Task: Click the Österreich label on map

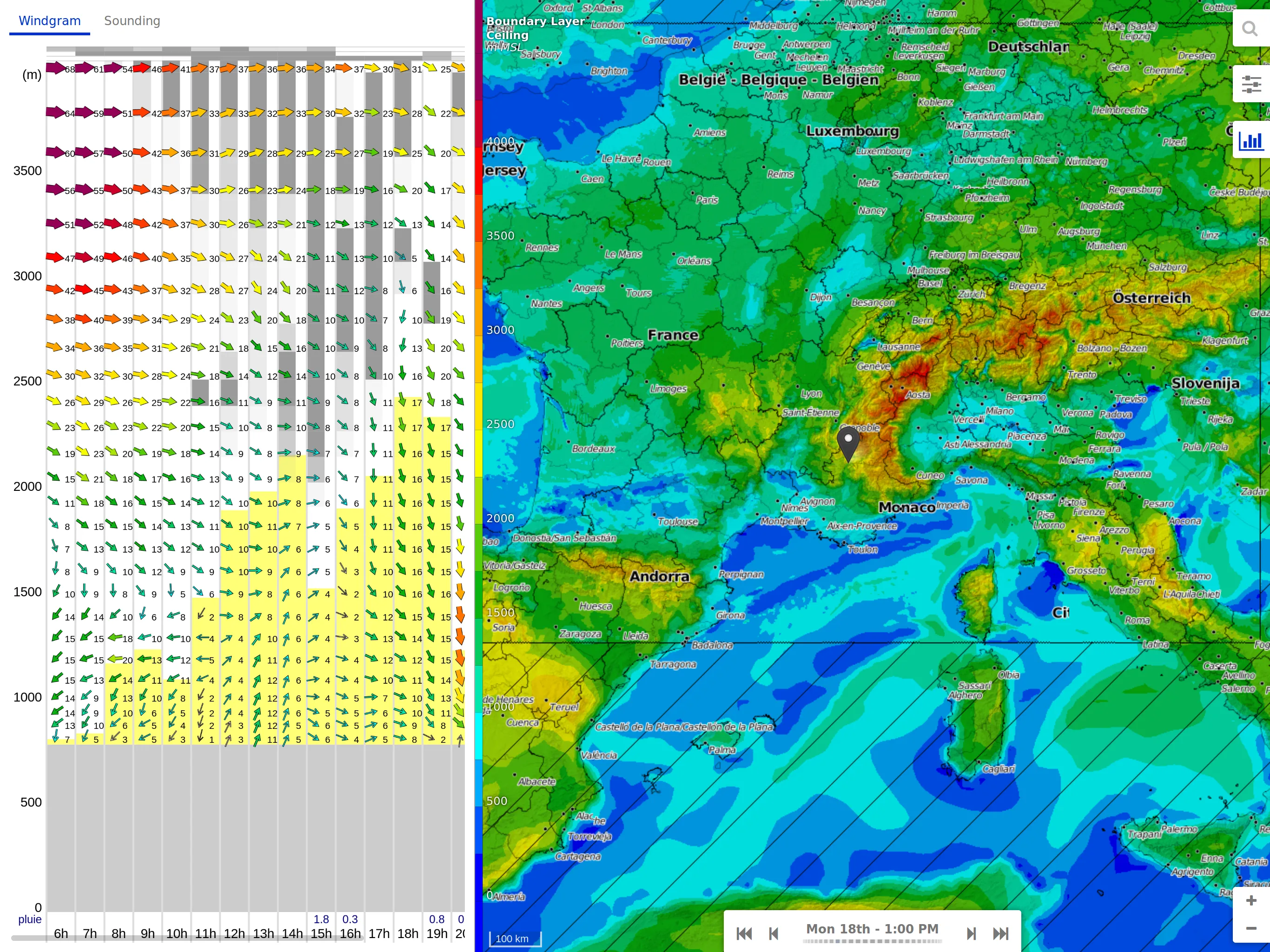Action: 1151,298
